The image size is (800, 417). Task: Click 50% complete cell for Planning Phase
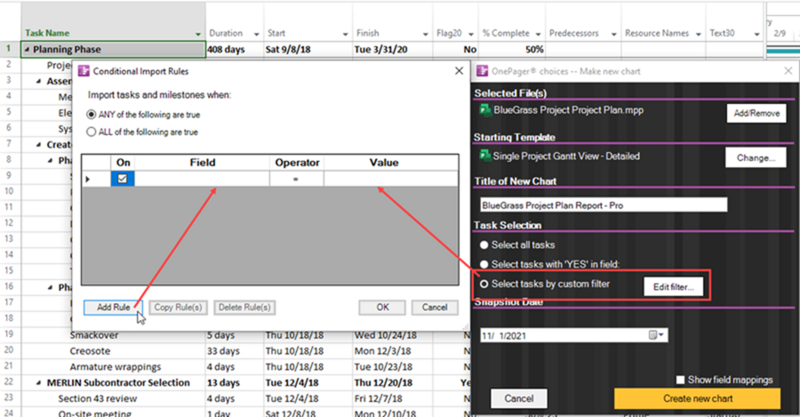click(512, 50)
